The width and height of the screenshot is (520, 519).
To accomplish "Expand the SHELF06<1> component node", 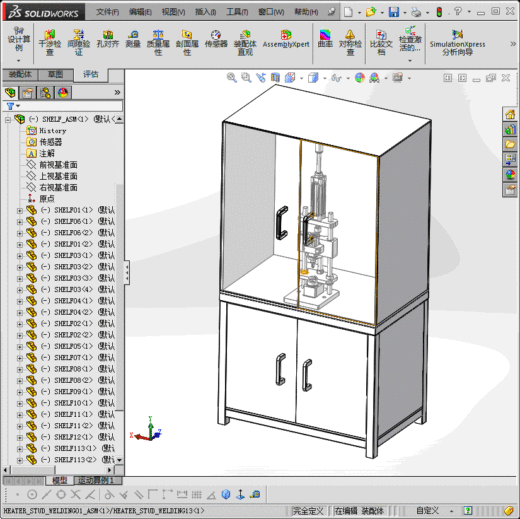I will (20, 222).
